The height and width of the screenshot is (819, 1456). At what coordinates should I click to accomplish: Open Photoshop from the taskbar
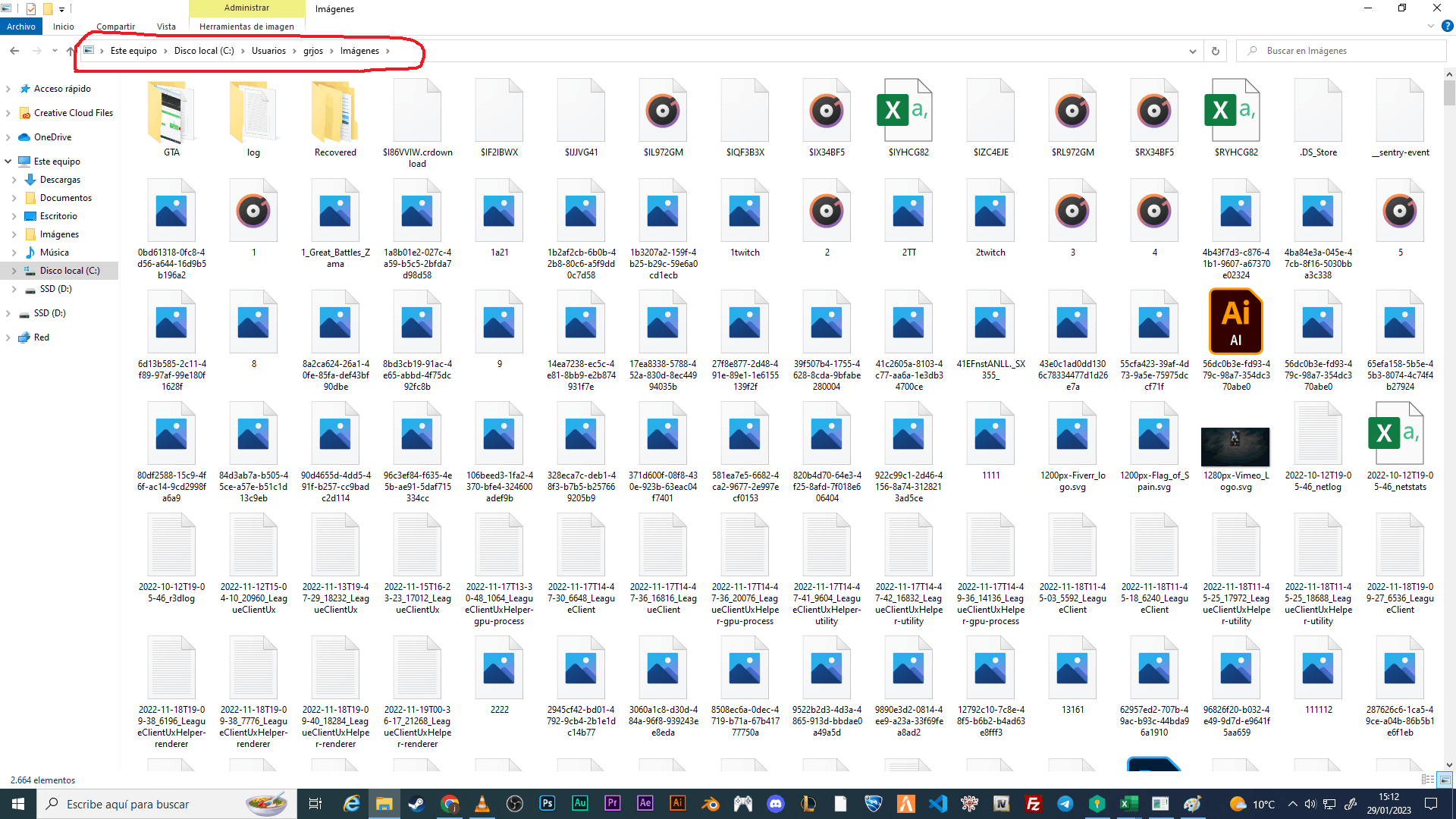coord(548,804)
